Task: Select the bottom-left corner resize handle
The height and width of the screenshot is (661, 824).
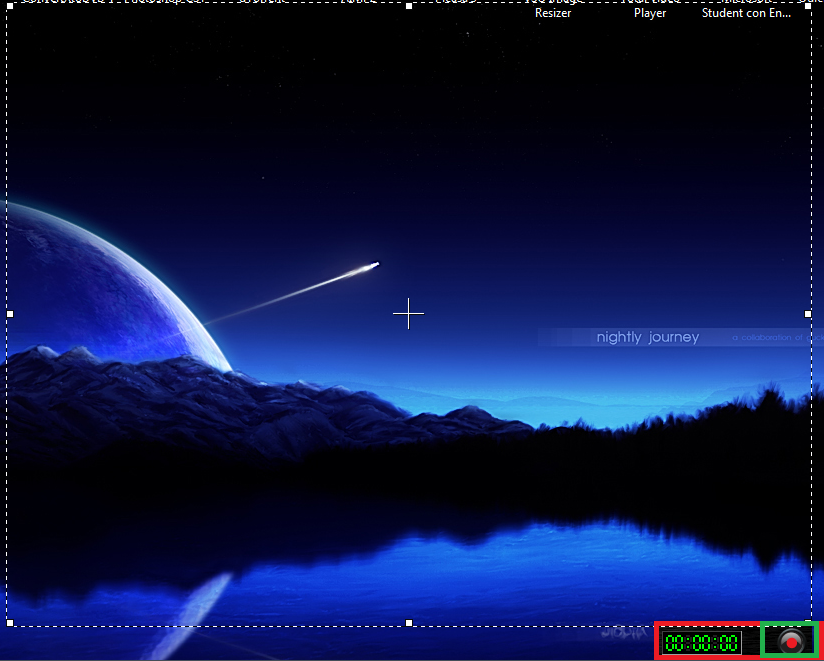Action: 10,623
